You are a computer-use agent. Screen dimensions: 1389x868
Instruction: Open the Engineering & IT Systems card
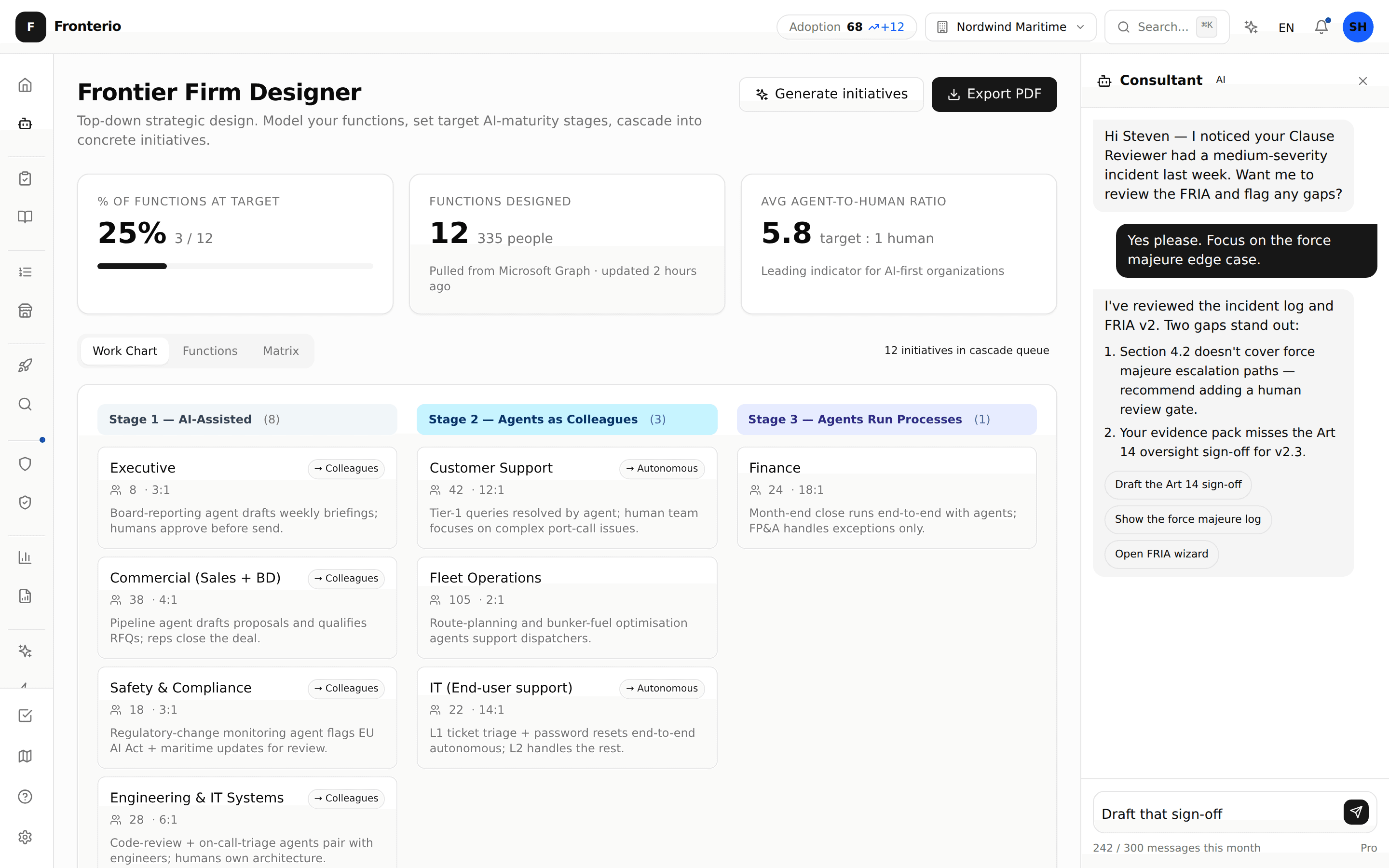[x=247, y=824]
